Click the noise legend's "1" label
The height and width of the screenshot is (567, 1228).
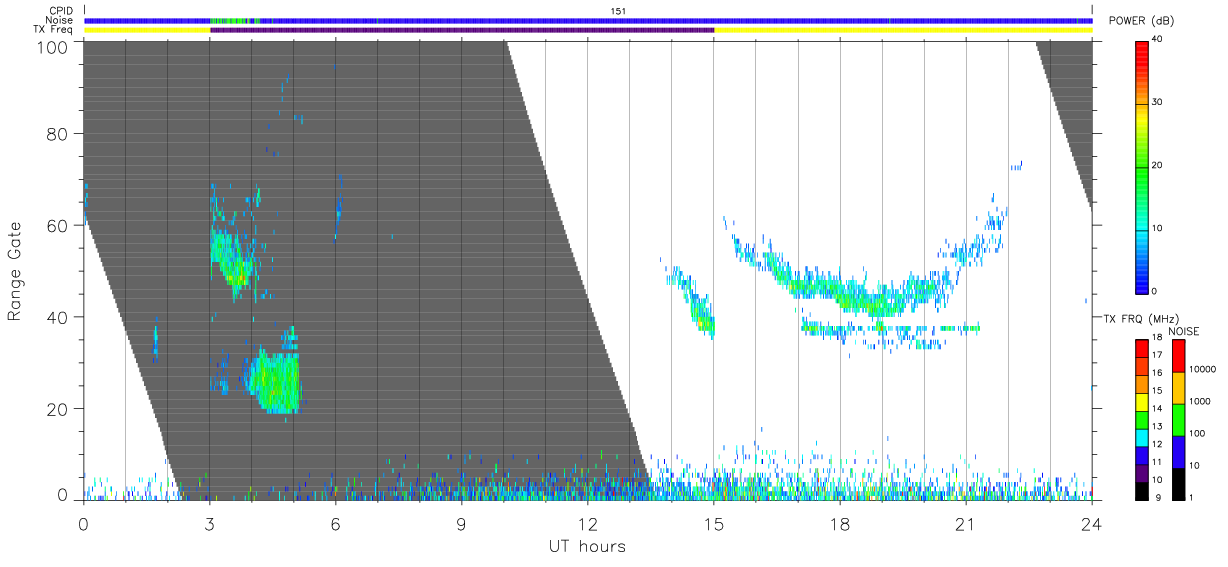1193,497
